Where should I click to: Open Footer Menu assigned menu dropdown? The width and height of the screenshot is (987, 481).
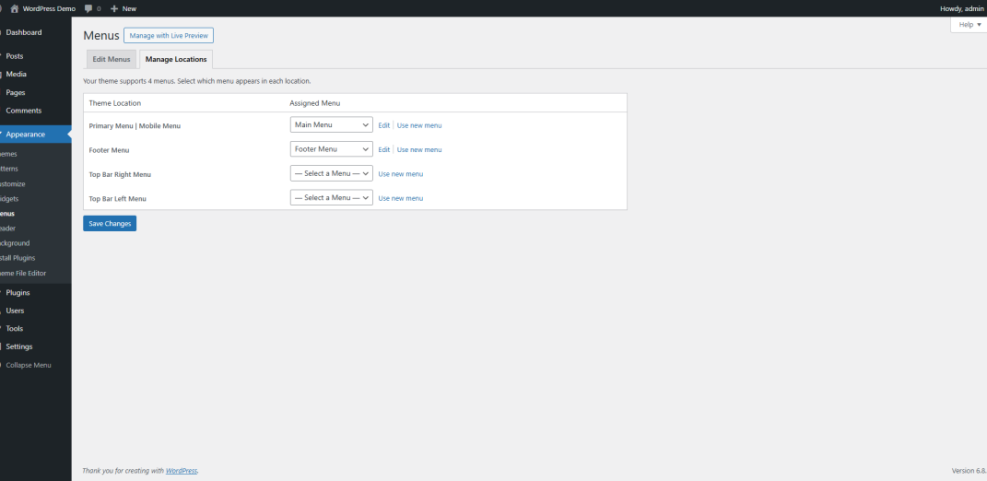point(331,149)
